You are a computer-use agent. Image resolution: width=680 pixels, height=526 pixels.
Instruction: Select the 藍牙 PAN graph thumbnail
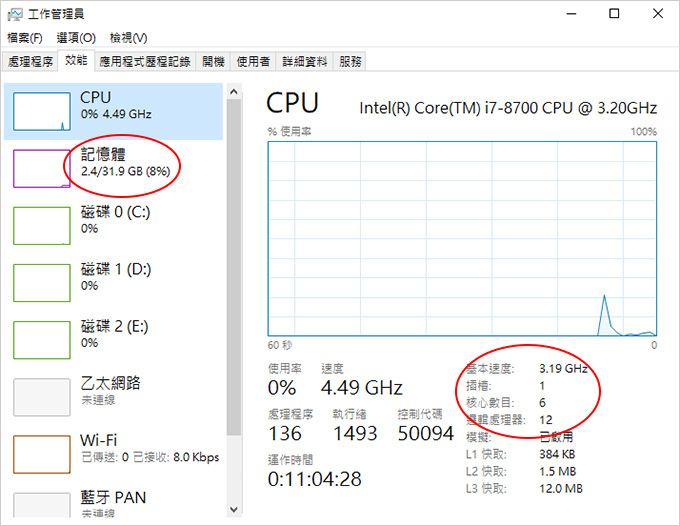(x=42, y=505)
